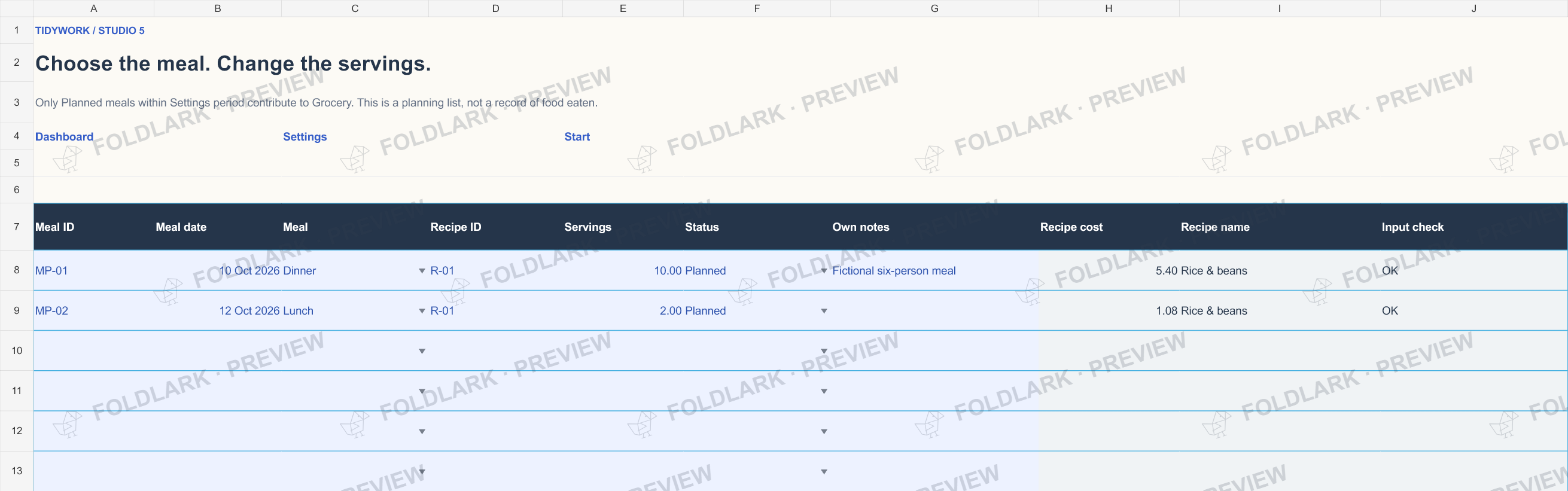This screenshot has height=491, width=1568.
Task: Open Status dropdown arrow in row 13
Action: [824, 471]
